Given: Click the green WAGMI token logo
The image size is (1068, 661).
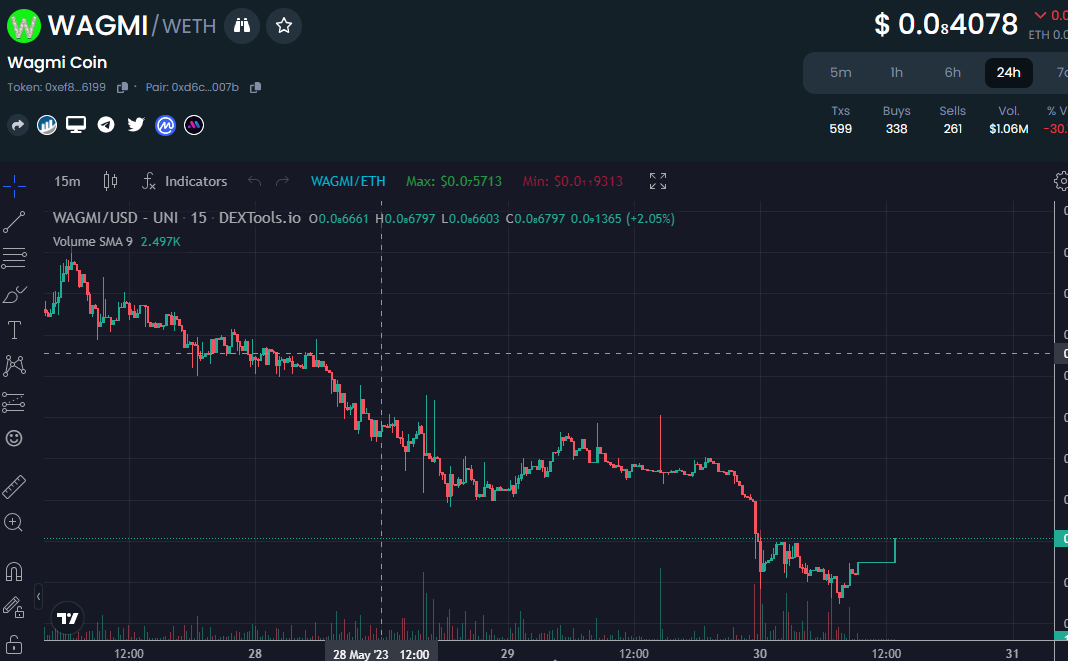Looking at the screenshot, I should (x=24, y=26).
